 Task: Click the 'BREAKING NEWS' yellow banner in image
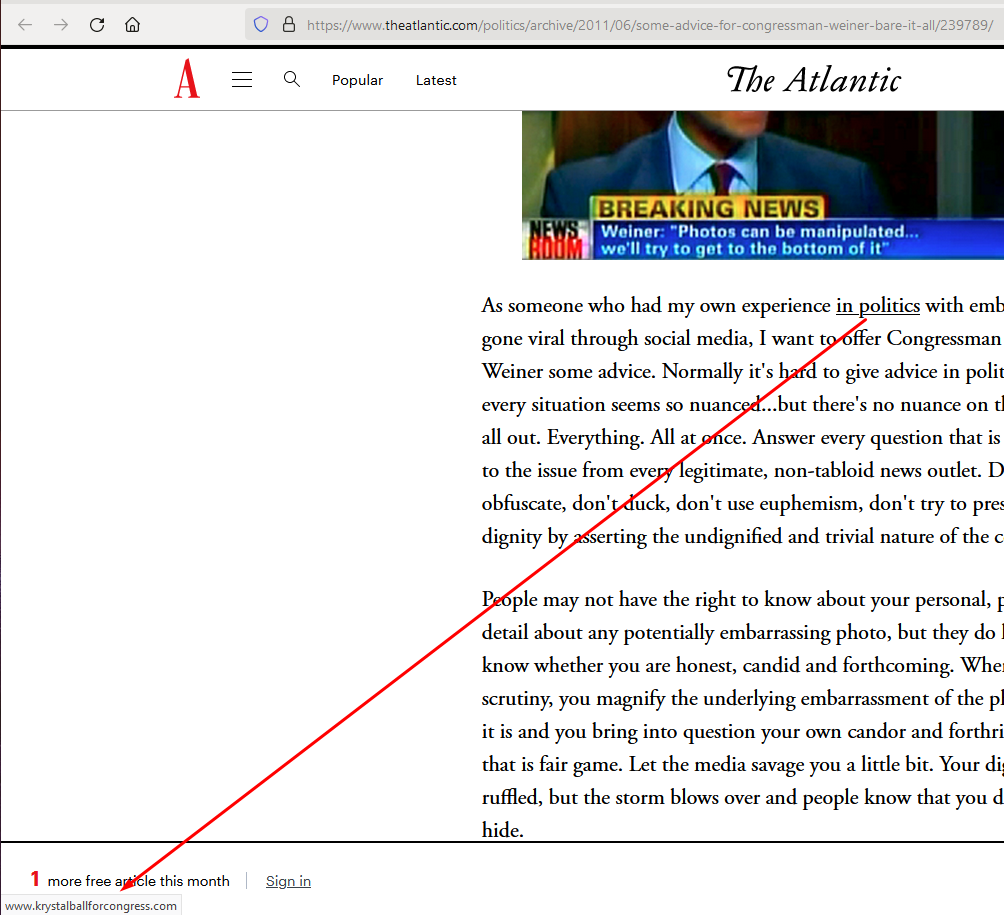click(x=708, y=209)
